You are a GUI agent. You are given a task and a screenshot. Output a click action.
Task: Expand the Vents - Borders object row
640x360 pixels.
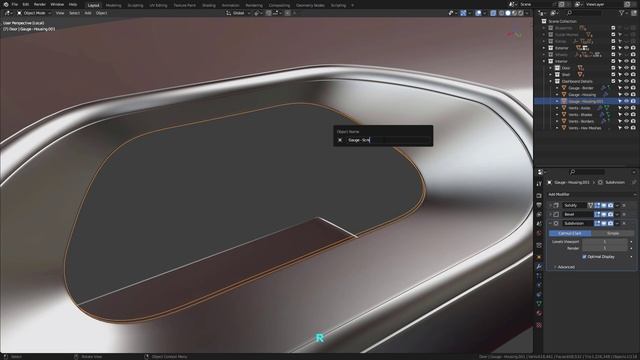pos(557,121)
